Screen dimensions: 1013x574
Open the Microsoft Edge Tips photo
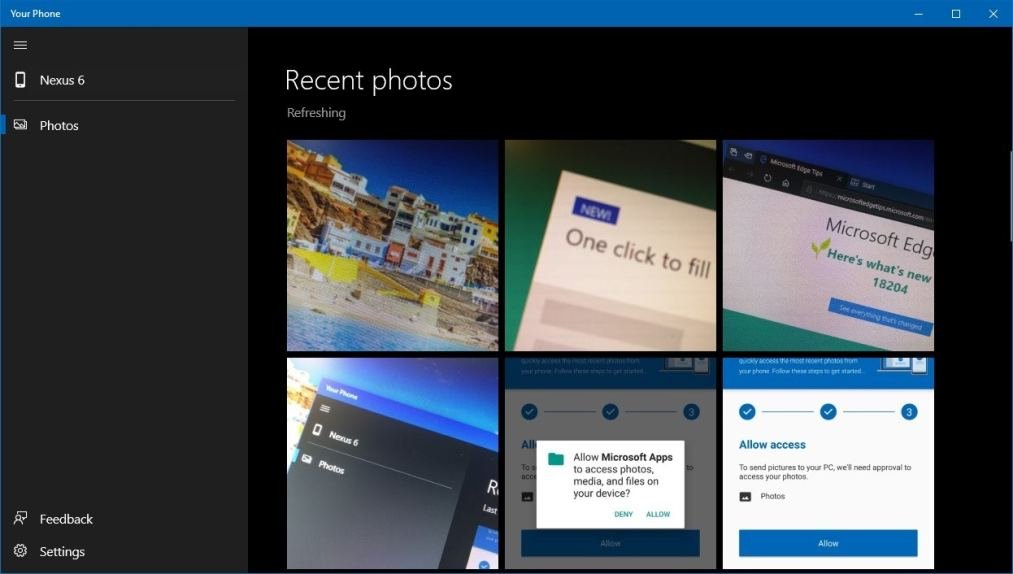(x=828, y=245)
